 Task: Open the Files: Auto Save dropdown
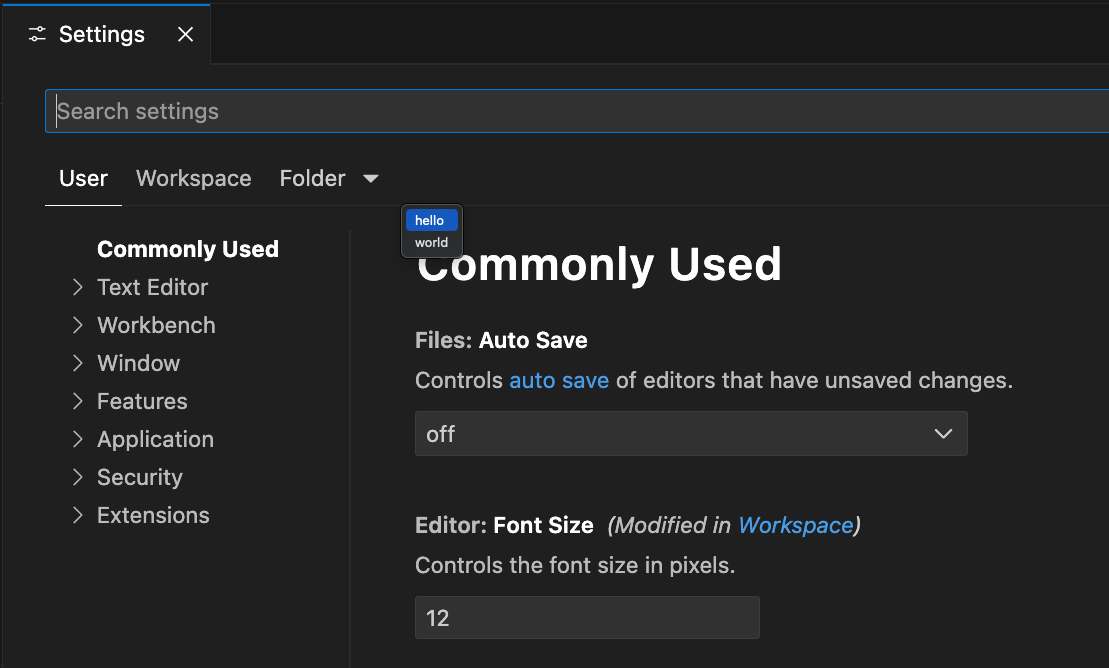691,434
